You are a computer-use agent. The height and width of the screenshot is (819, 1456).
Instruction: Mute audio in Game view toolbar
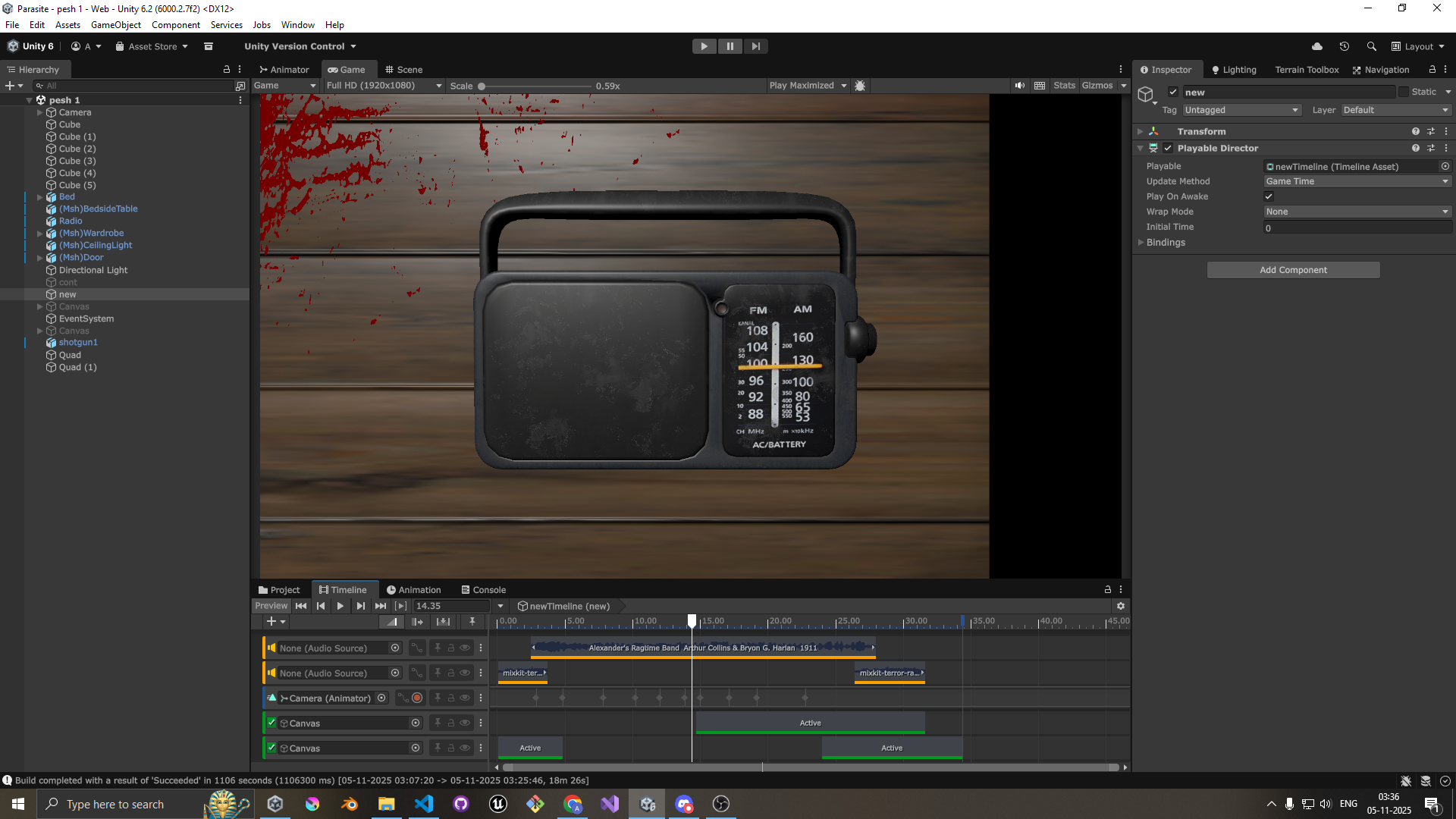(1020, 86)
